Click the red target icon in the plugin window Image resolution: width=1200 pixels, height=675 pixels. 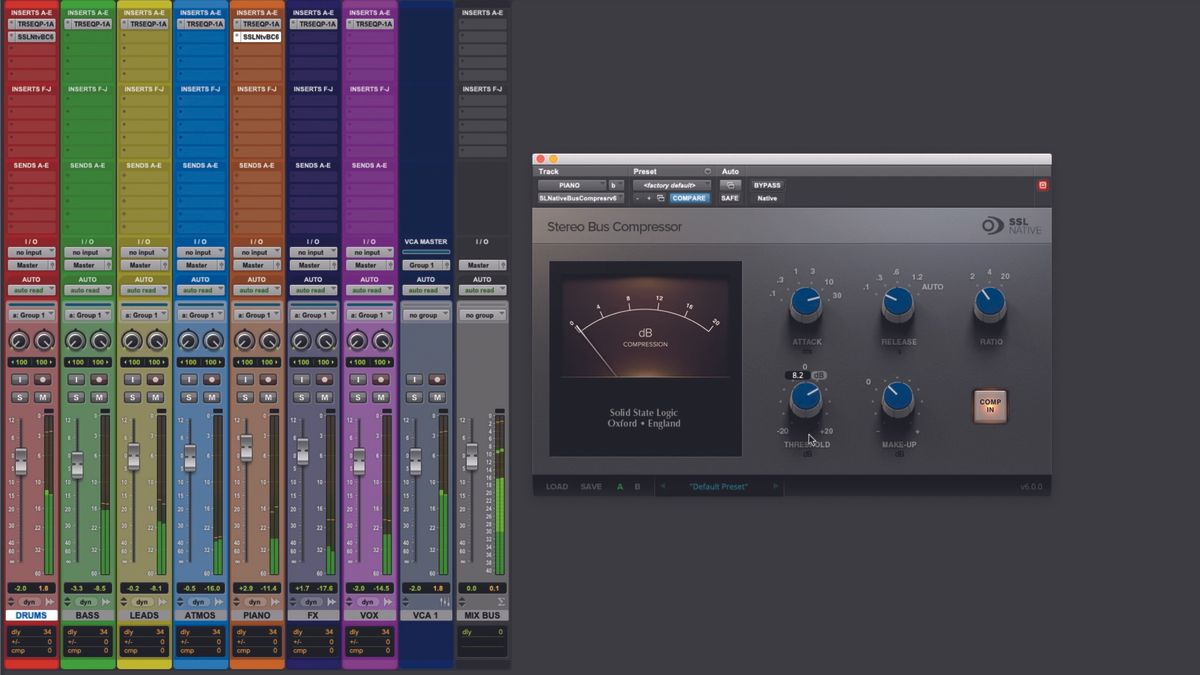[x=1042, y=184]
